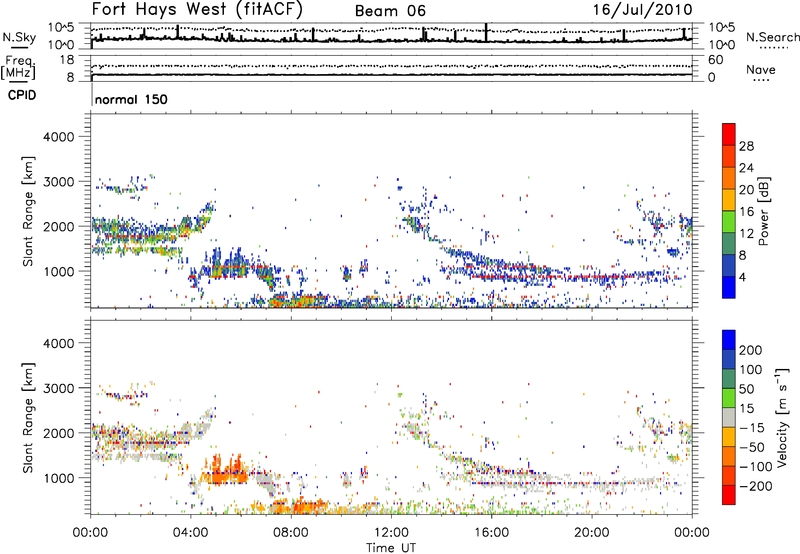Click the "N.Sky" legend label
Viewport: 800px width, 554px height.
pos(19,37)
